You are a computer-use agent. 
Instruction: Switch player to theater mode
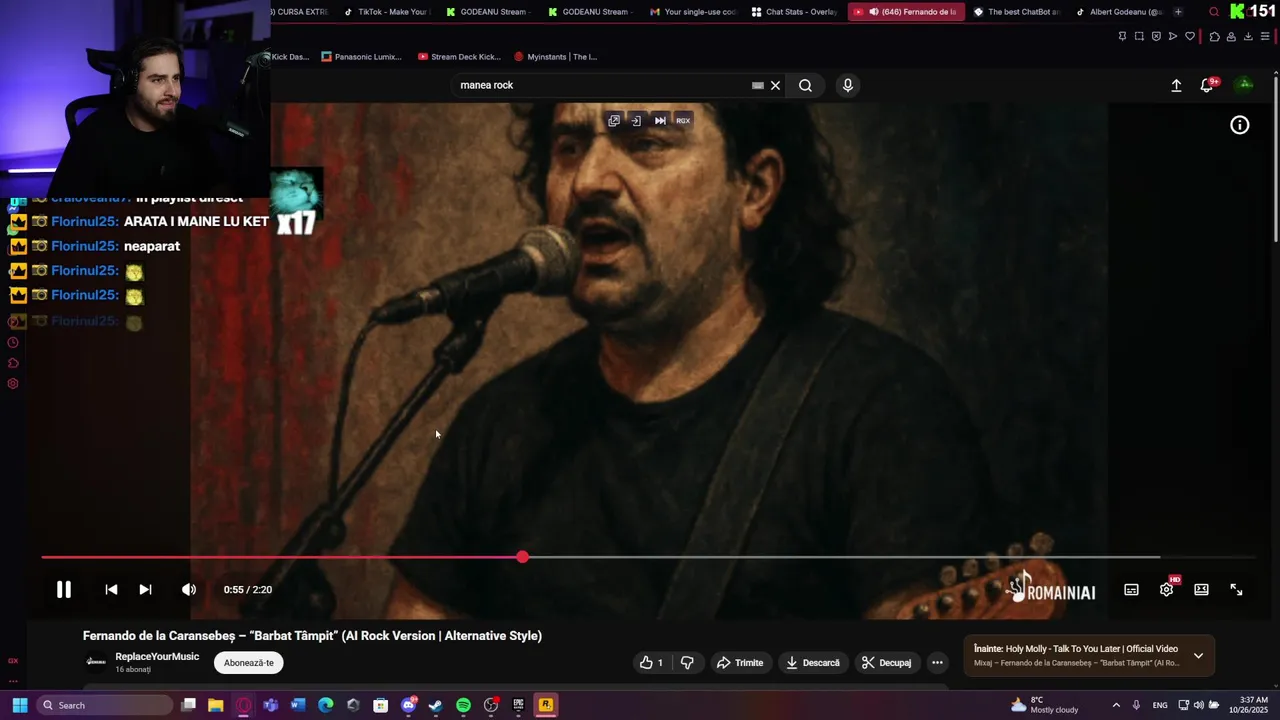1201,590
